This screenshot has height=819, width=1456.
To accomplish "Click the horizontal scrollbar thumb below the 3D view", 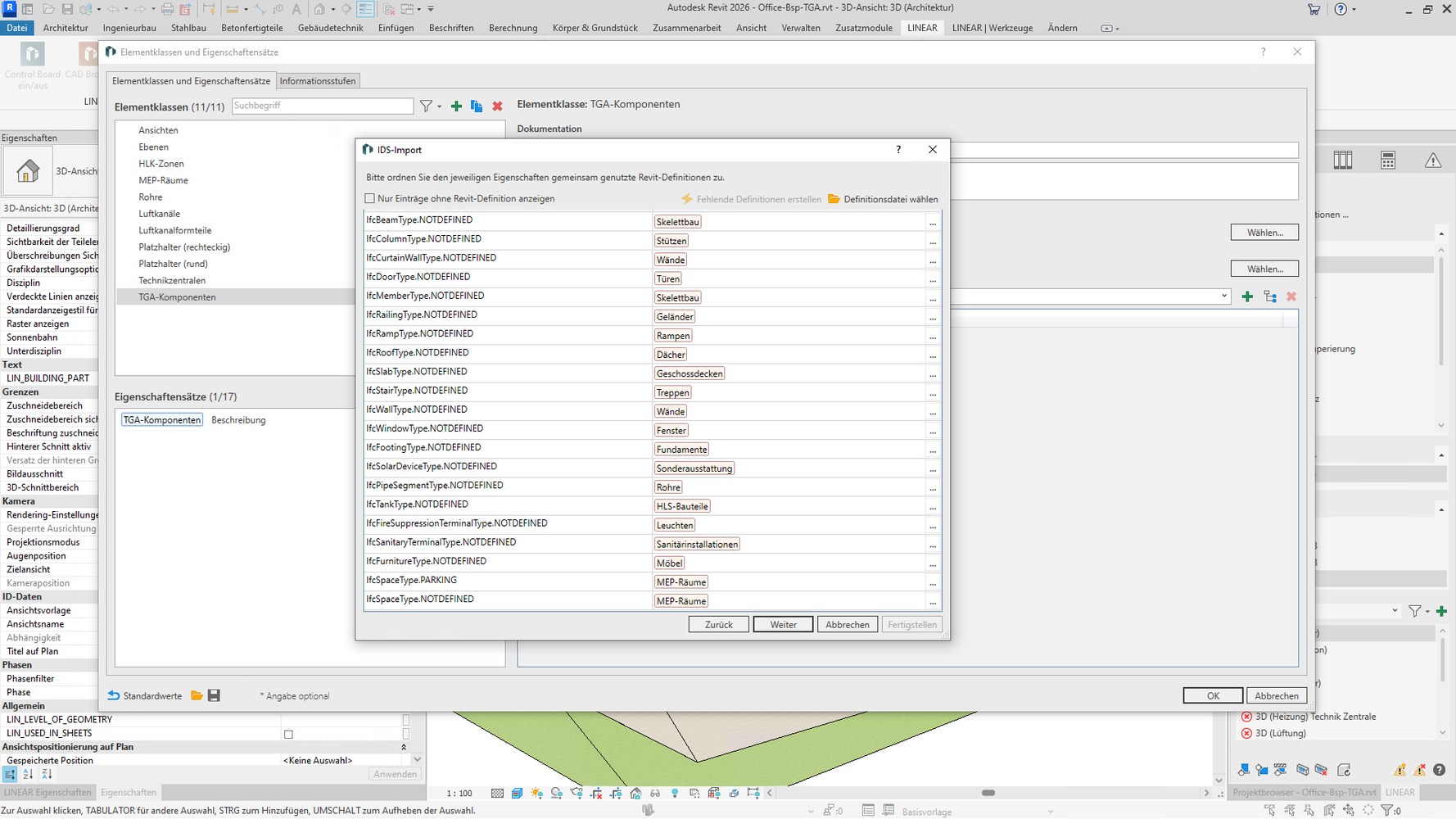I will 988,793.
